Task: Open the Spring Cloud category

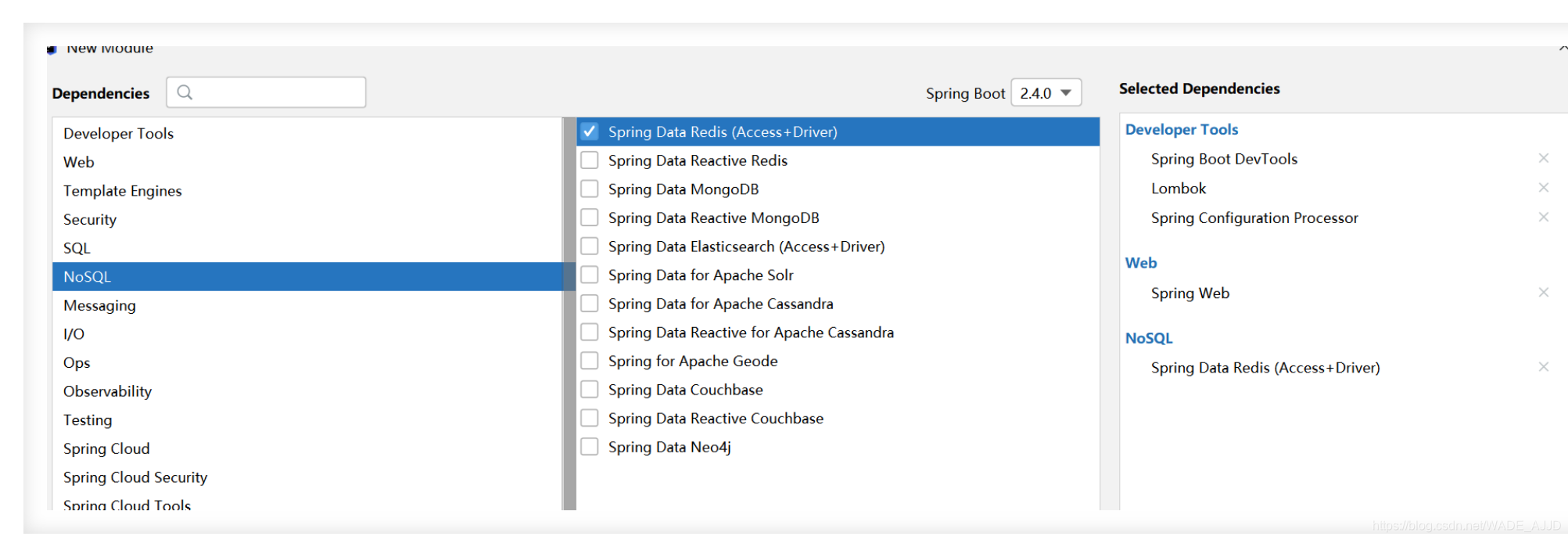Action: pyautogui.click(x=307, y=449)
